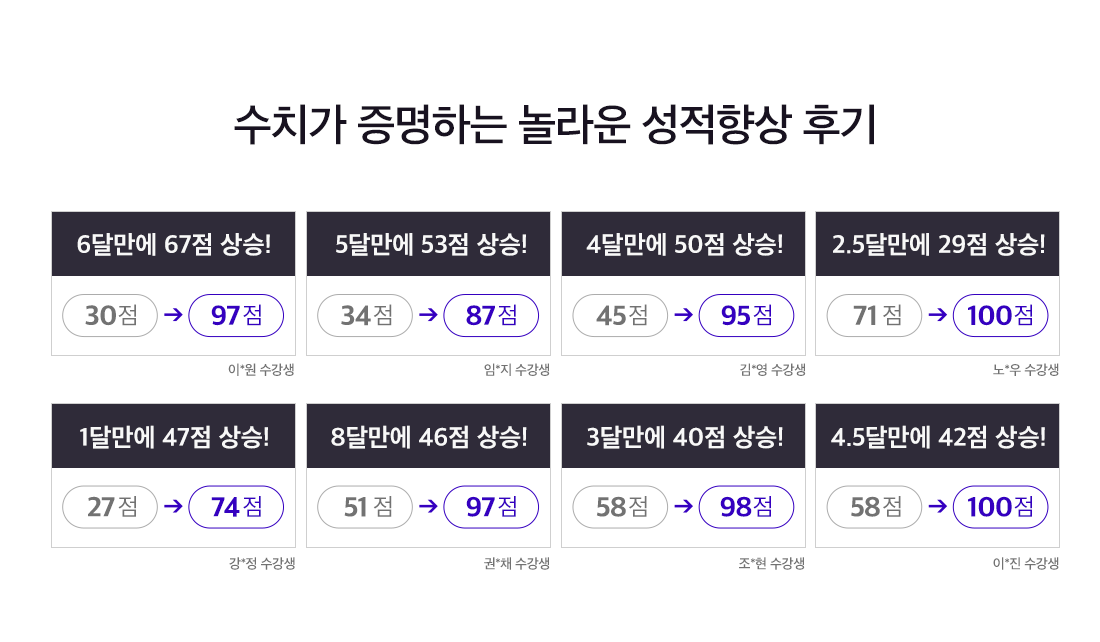The image size is (1100, 642).
Task: Click the 74점 result pill
Action: pos(236,507)
